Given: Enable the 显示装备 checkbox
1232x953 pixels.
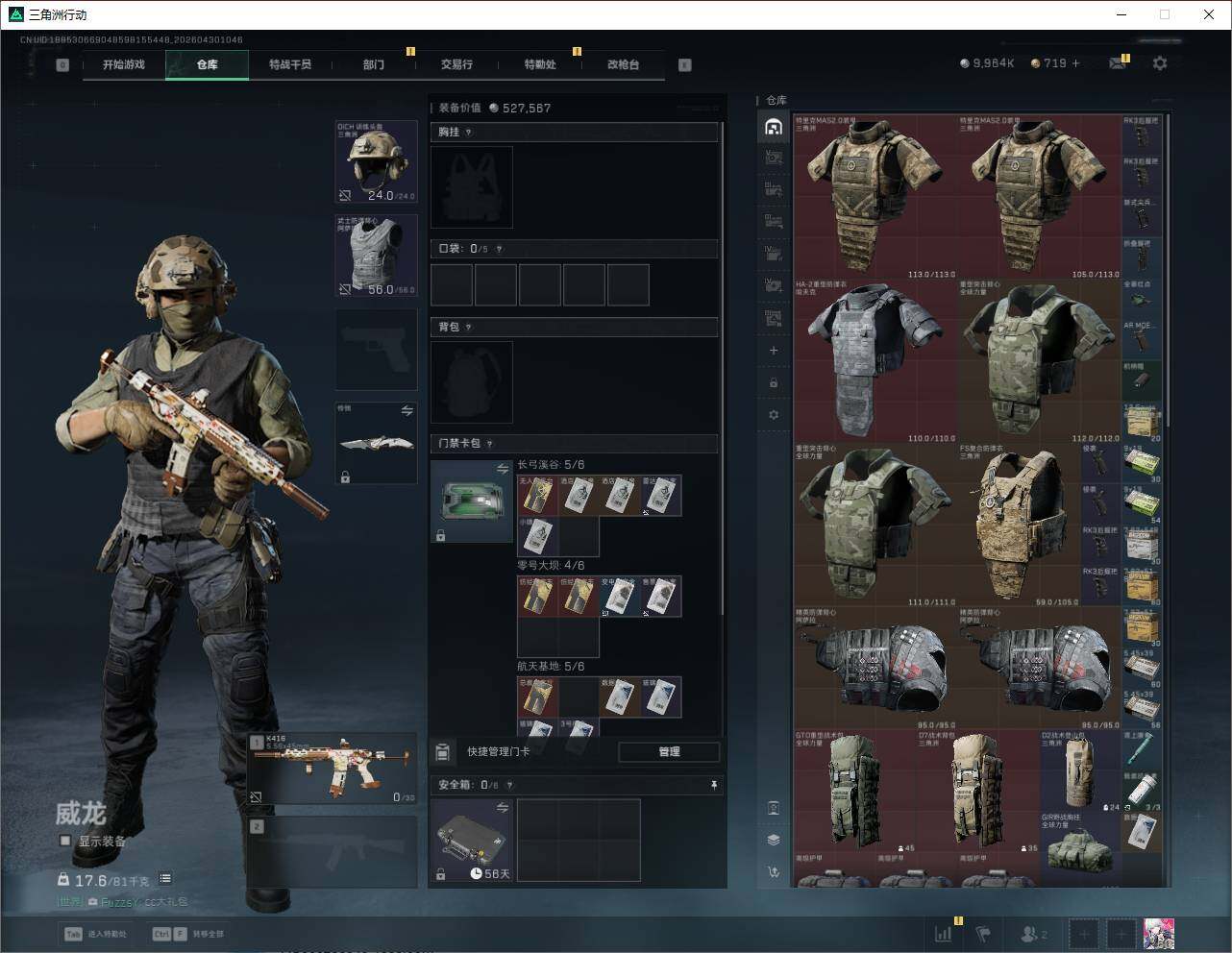Looking at the screenshot, I should tap(65, 841).
